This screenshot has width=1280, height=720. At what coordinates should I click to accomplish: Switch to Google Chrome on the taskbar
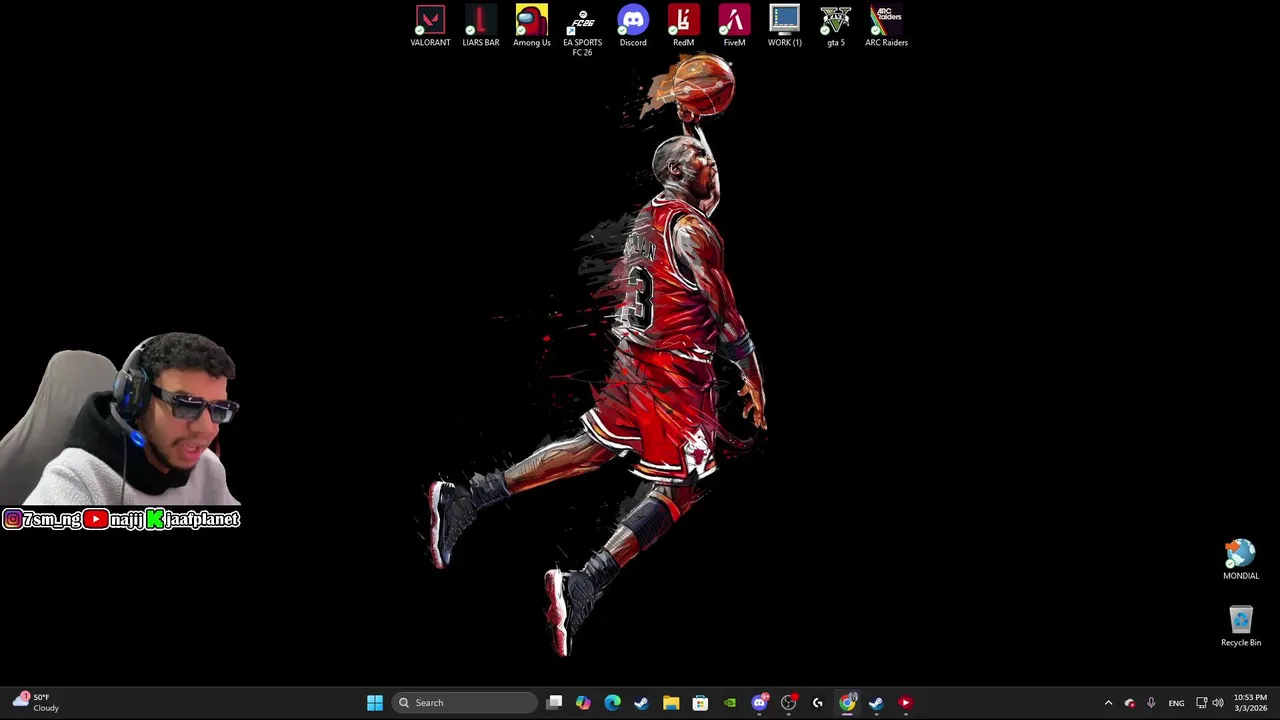pos(847,703)
